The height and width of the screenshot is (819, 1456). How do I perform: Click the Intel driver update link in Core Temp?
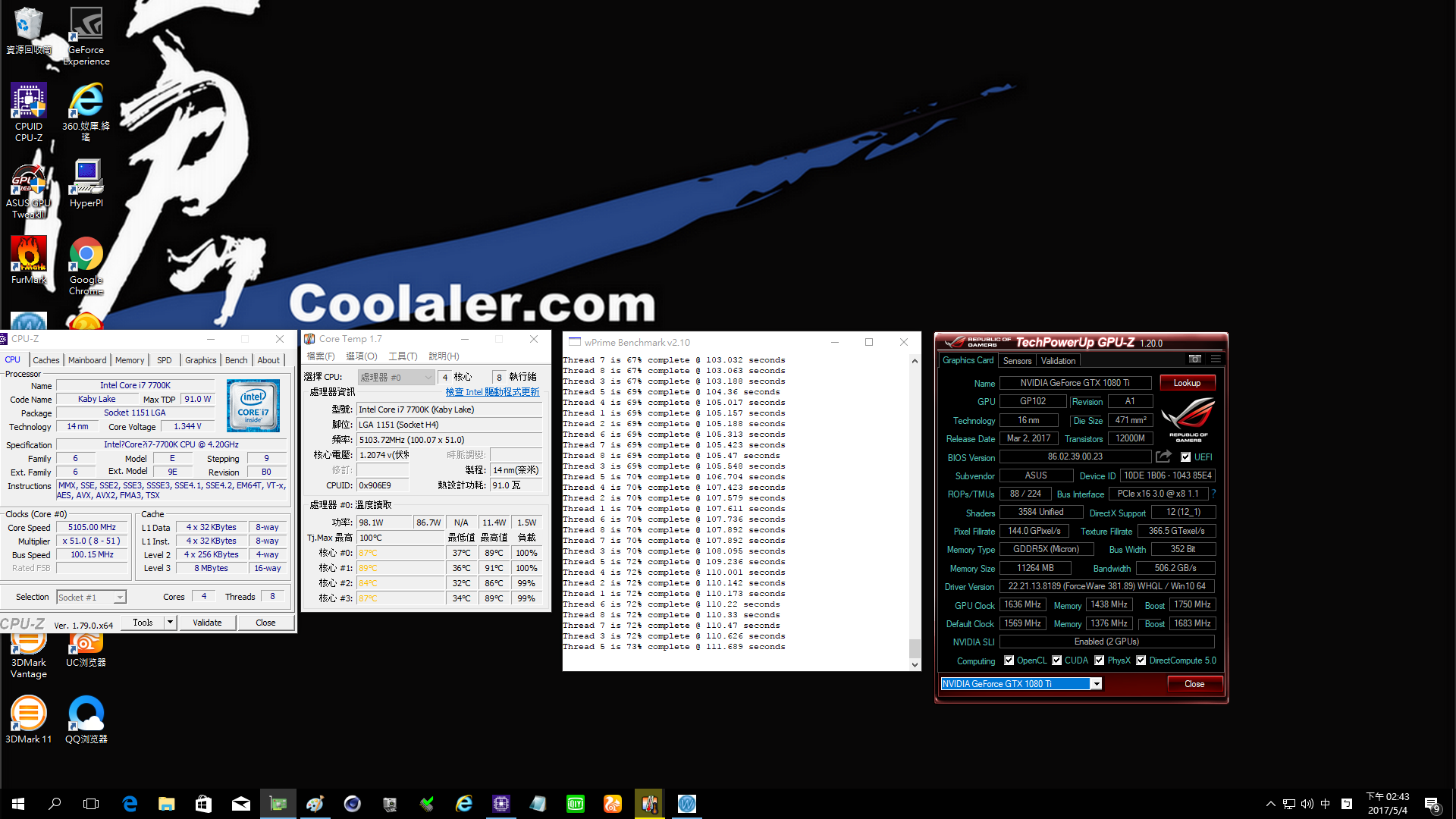[492, 392]
